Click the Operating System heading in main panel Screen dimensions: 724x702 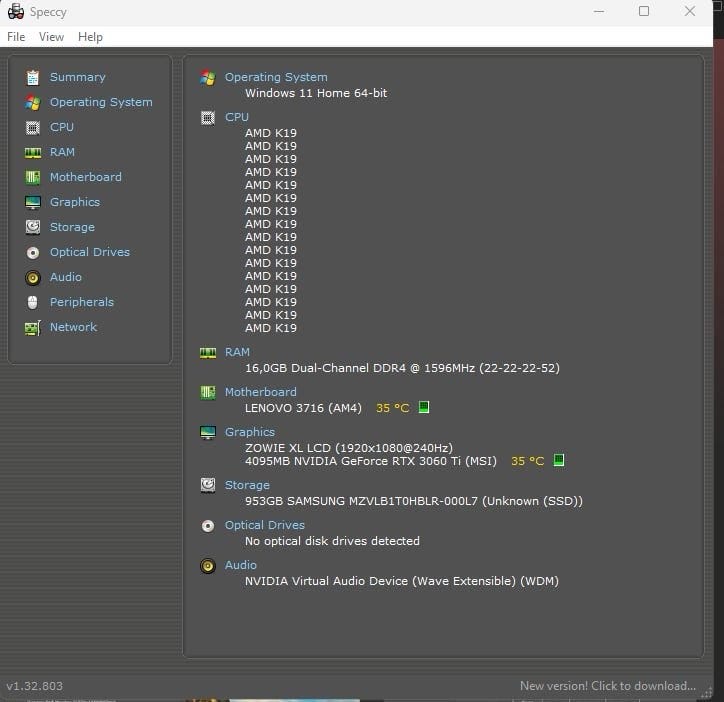coord(276,77)
